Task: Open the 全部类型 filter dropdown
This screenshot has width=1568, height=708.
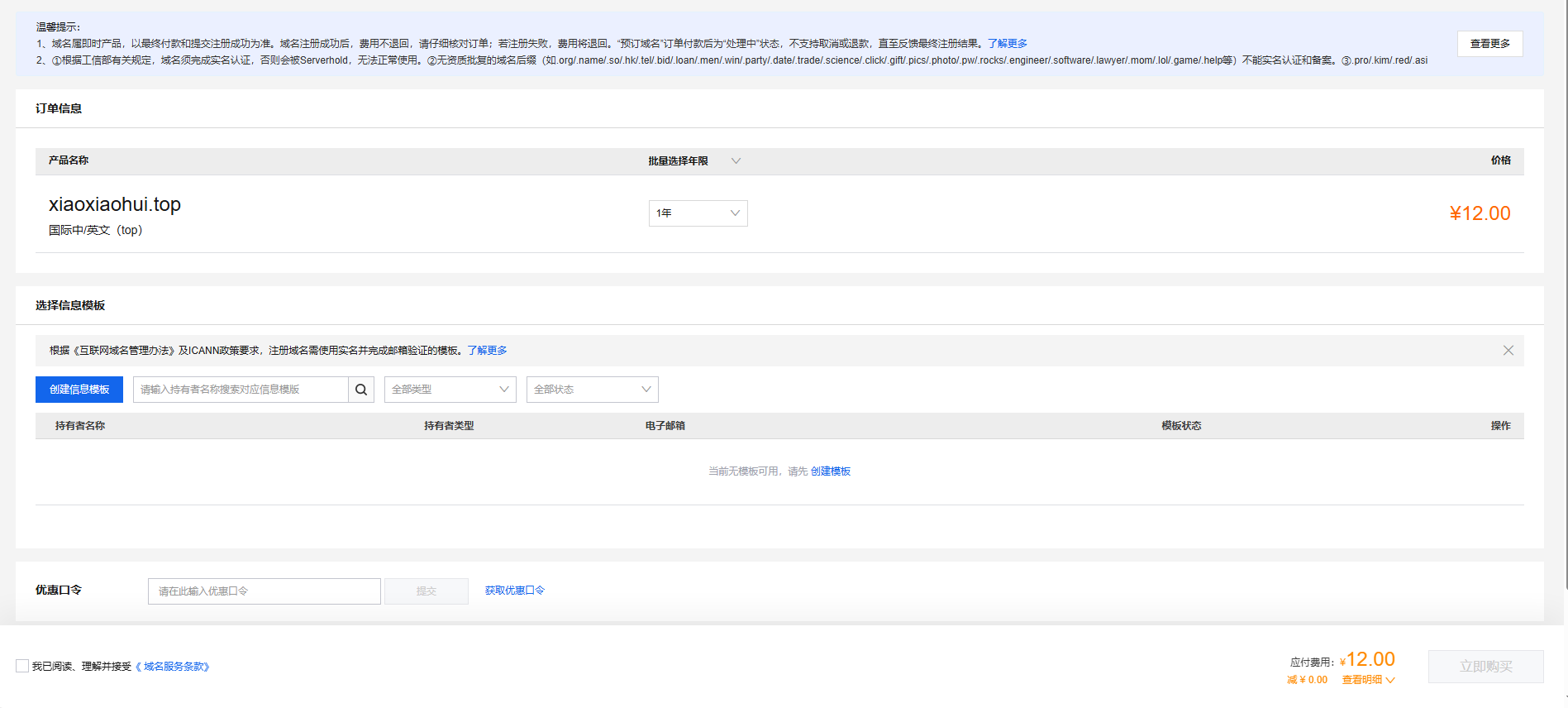Action: (x=450, y=390)
